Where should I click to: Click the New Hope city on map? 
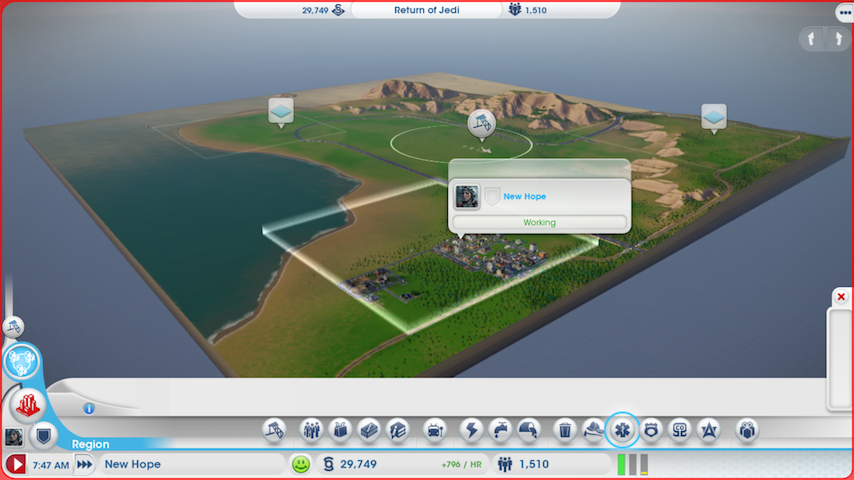point(490,256)
